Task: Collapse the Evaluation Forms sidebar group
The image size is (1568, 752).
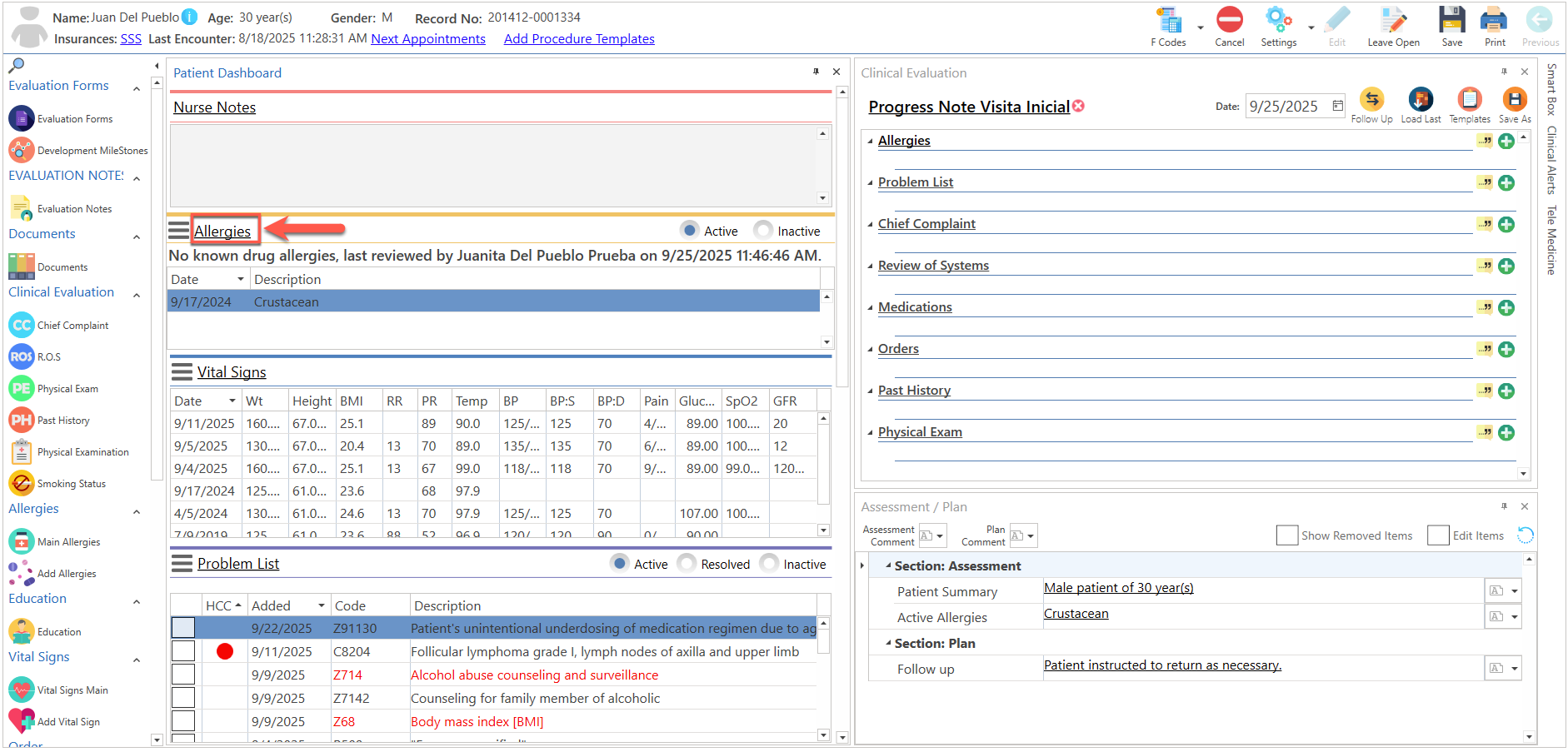Action: point(137,87)
